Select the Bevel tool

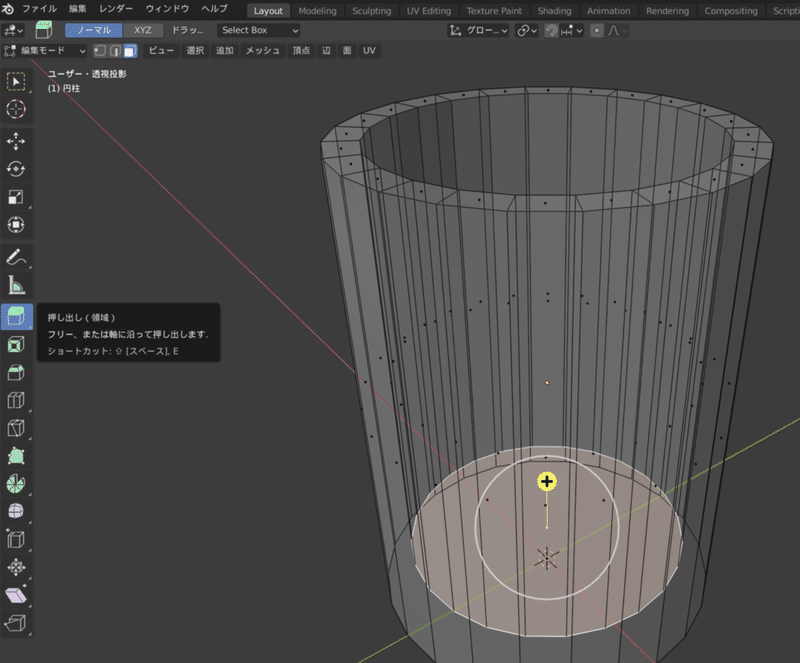(x=16, y=373)
